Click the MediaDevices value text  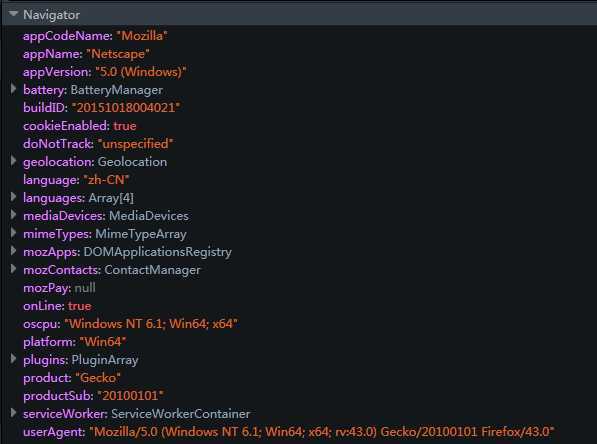click(149, 216)
